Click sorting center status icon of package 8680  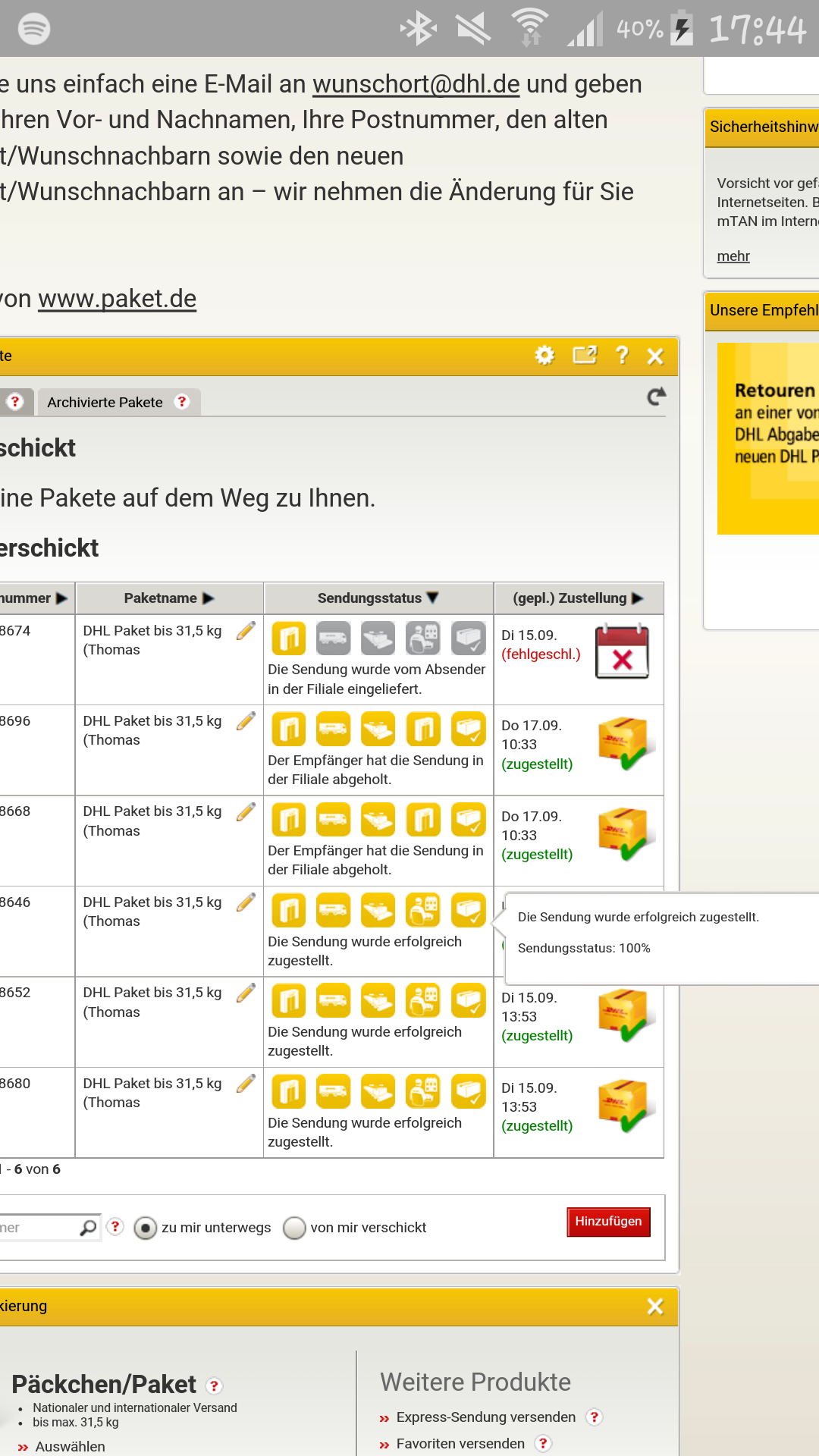click(378, 1091)
